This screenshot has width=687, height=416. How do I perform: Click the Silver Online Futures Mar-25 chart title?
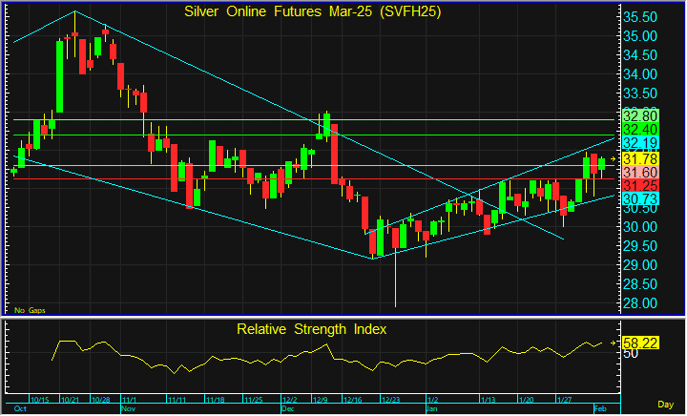click(312, 11)
